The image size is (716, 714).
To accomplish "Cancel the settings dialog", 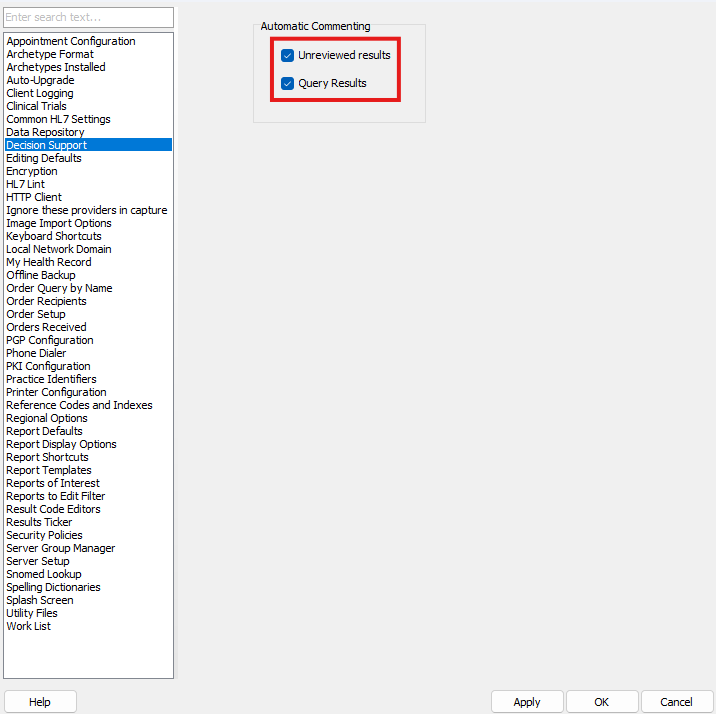I will click(677, 702).
